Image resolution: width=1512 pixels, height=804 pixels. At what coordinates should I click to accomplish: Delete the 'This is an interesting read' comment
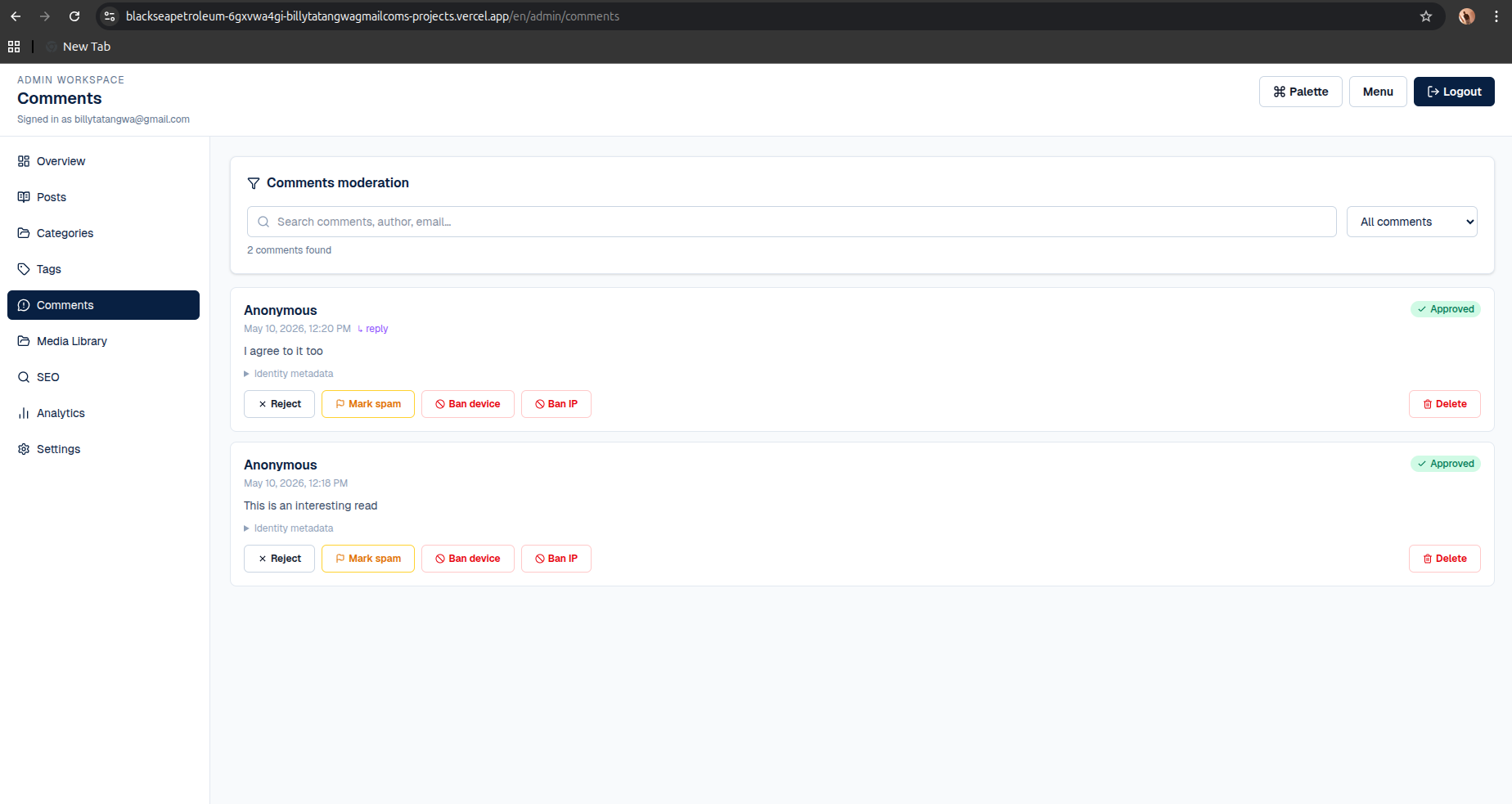(x=1445, y=559)
